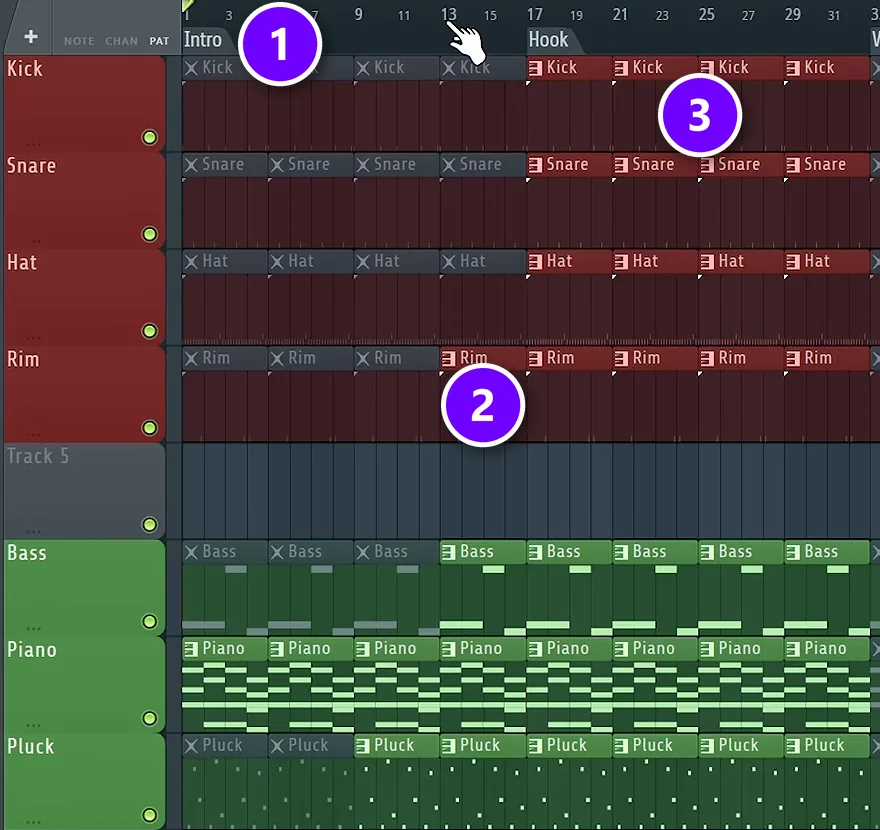
Task: Click muted X icon on Kick clip at bar 9
Action: point(363,68)
